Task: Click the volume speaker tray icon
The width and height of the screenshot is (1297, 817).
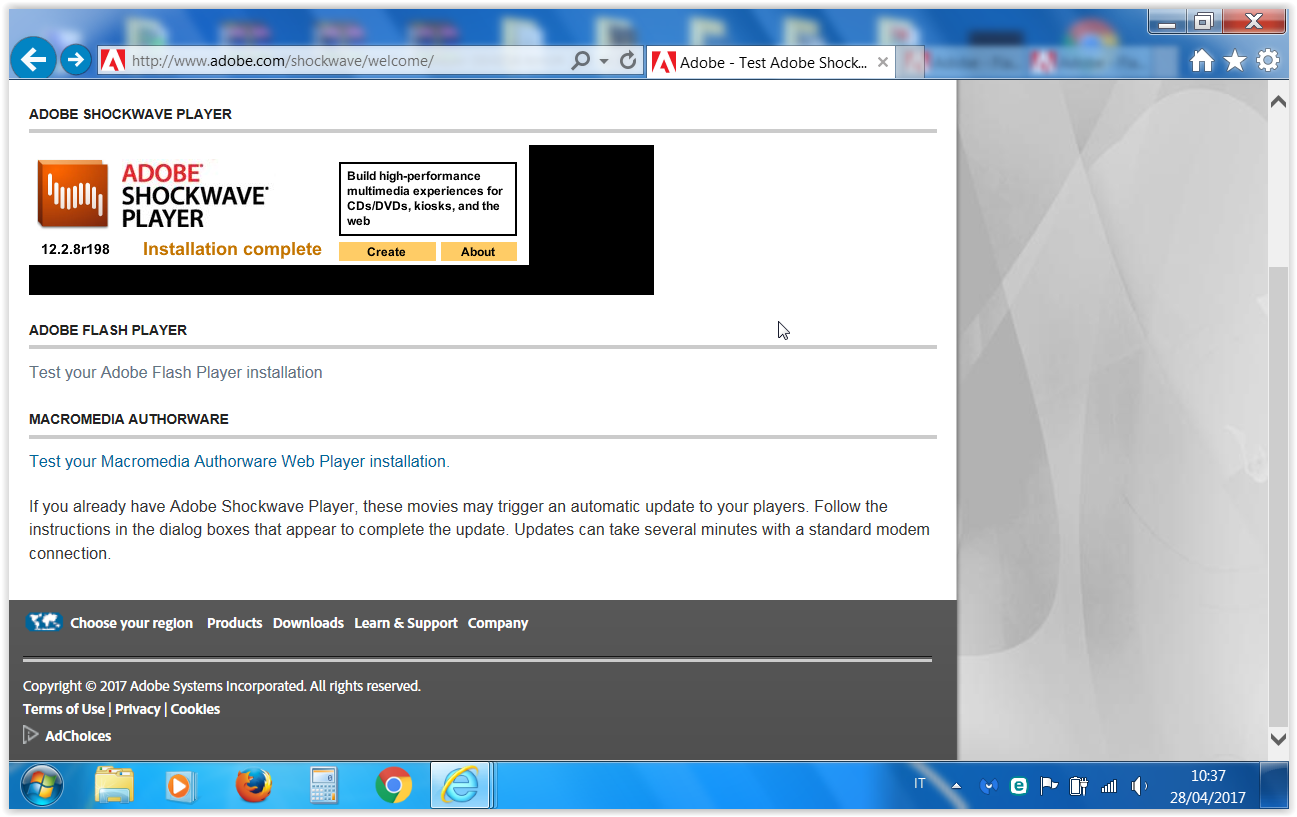Action: (1138, 786)
